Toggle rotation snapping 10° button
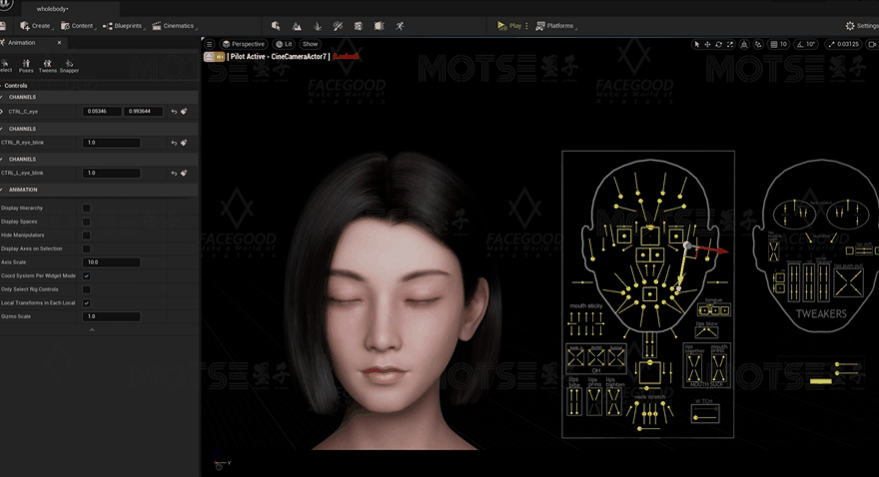 [x=807, y=44]
